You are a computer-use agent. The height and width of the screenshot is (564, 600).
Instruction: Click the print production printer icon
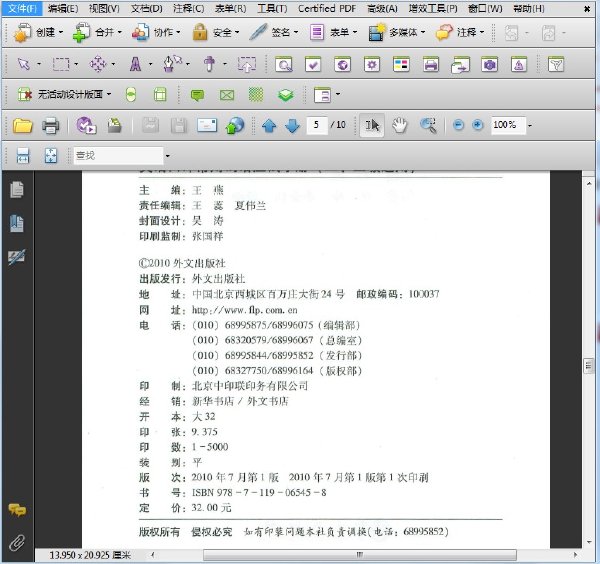[x=430, y=65]
